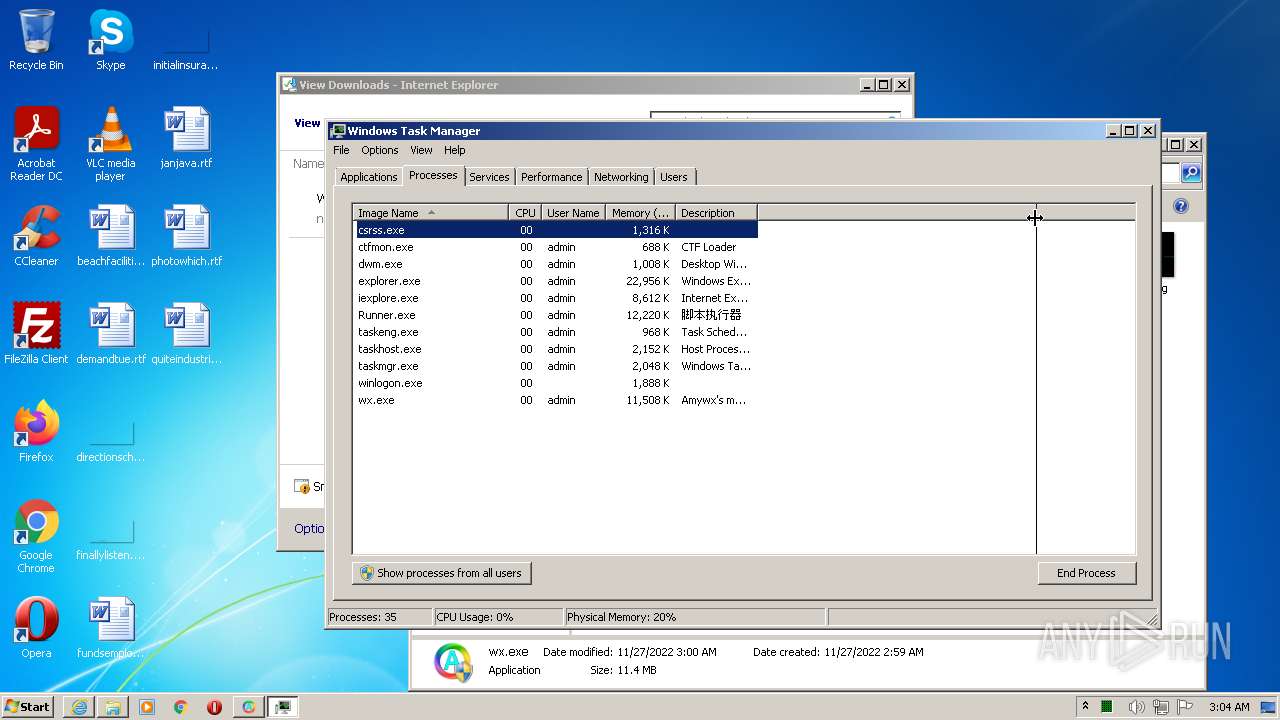
Task: Select quiteindustri... rtf file icon
Action: click(186, 333)
